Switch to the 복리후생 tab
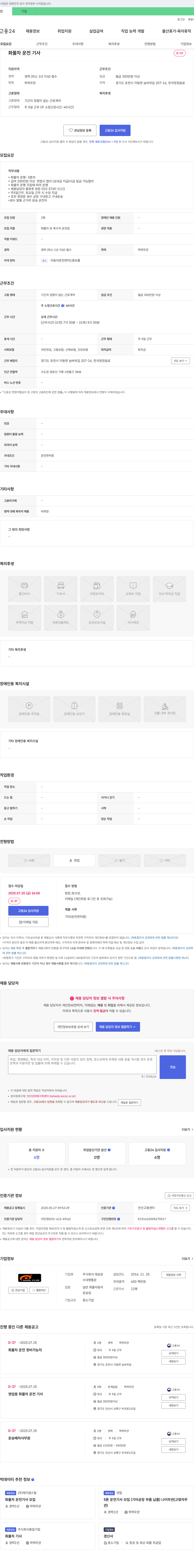 click(x=114, y=44)
